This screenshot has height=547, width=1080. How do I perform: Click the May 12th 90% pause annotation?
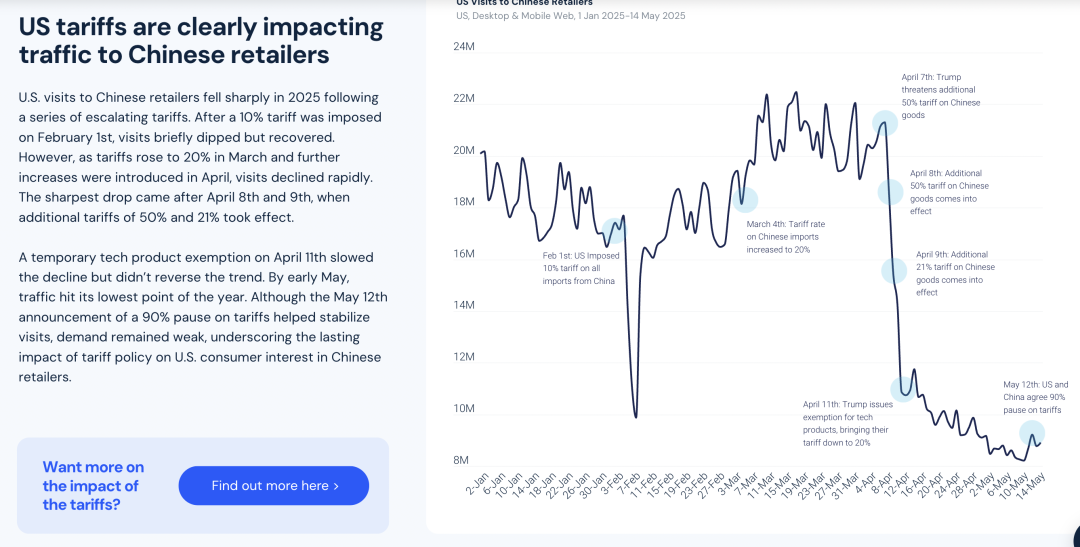[x=1036, y=397]
